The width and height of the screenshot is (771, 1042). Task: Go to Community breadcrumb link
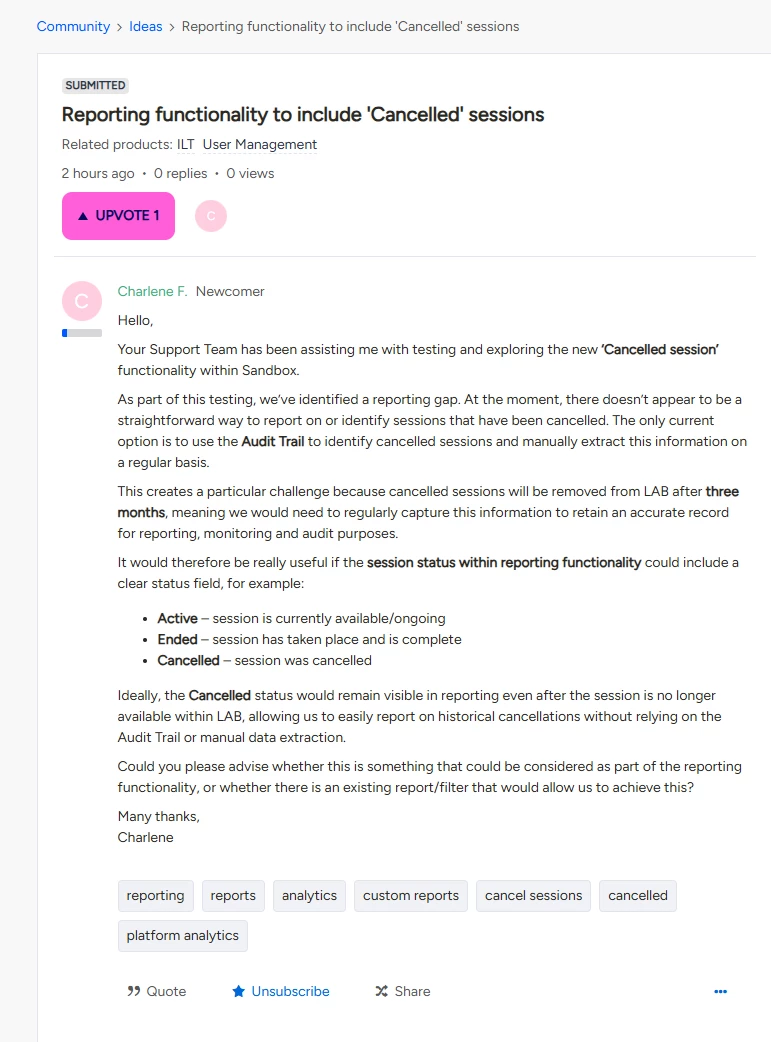[x=73, y=27]
